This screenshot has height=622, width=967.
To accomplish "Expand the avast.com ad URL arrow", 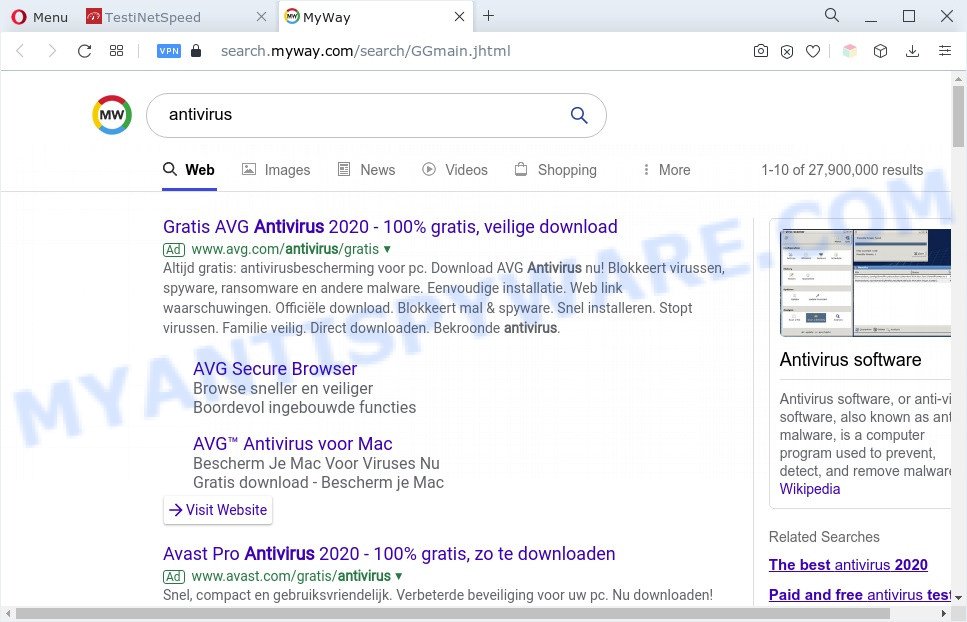I will click(x=399, y=576).
